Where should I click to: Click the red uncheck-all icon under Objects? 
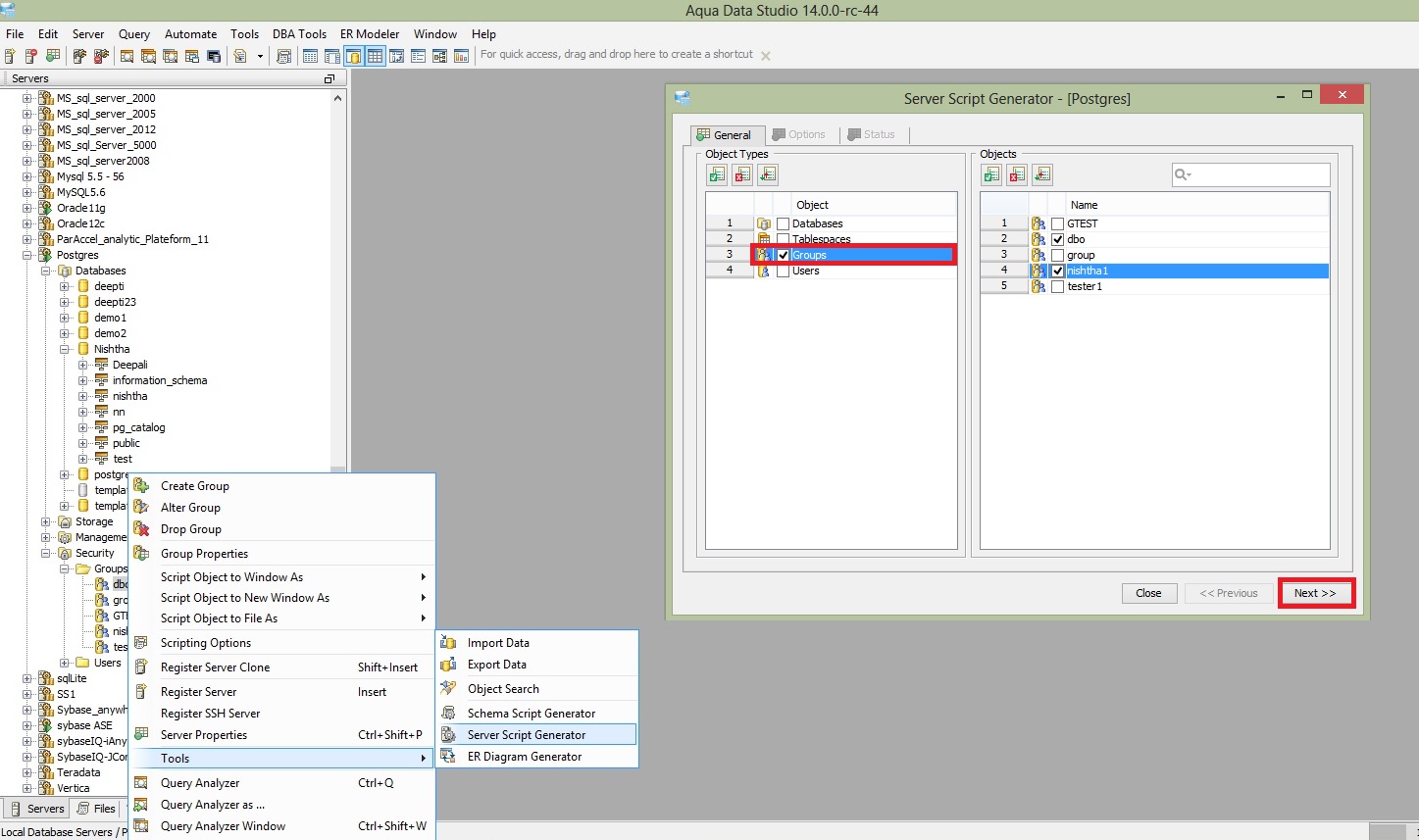[x=1017, y=174]
